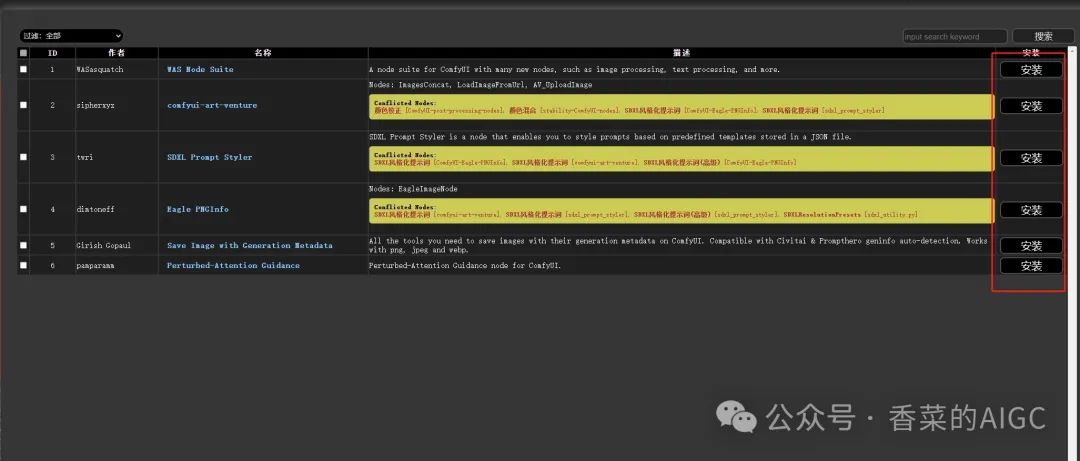Click the 描述 column header

[681, 53]
